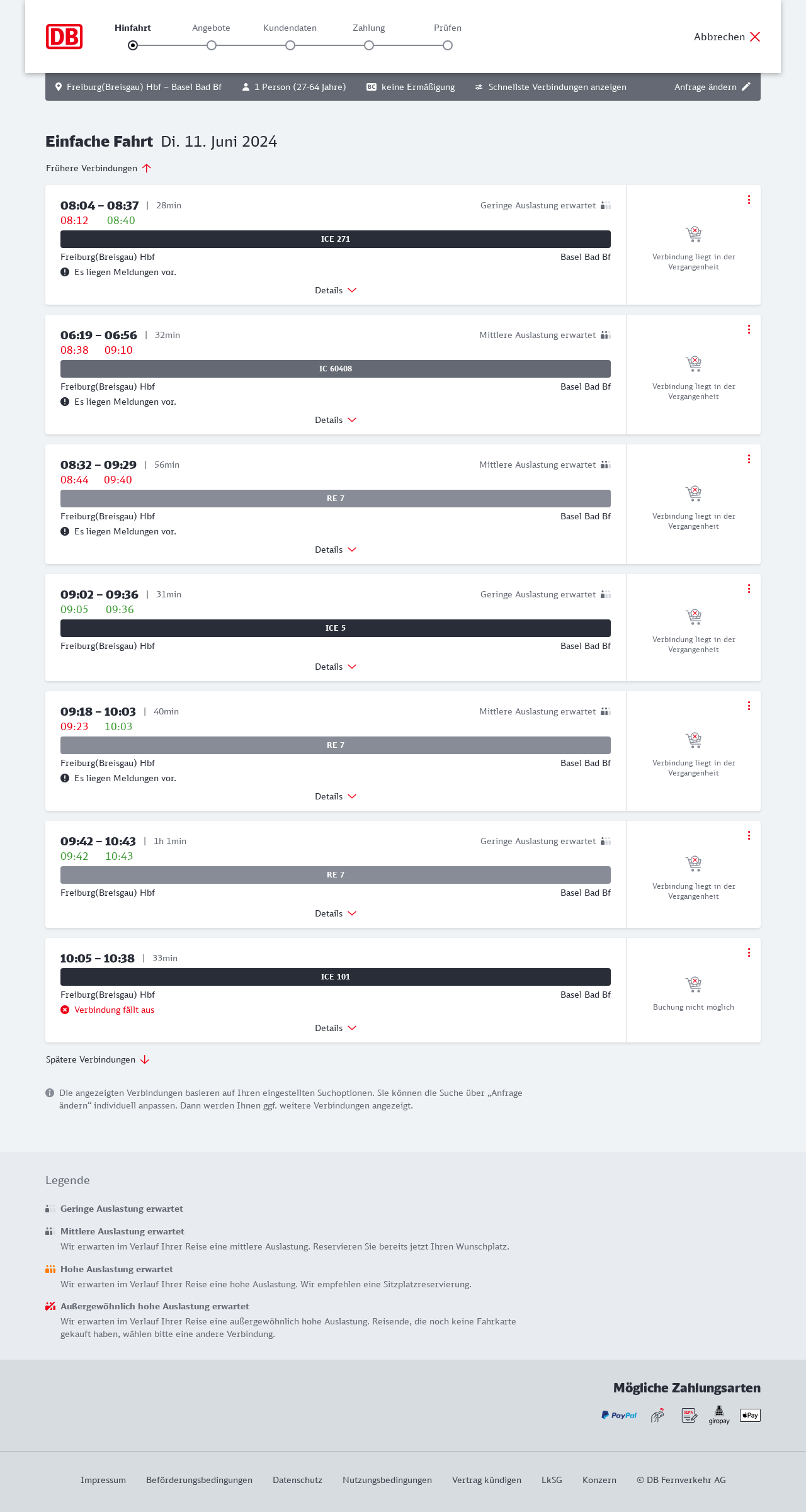Click the ICE 5 train bar

(x=336, y=628)
